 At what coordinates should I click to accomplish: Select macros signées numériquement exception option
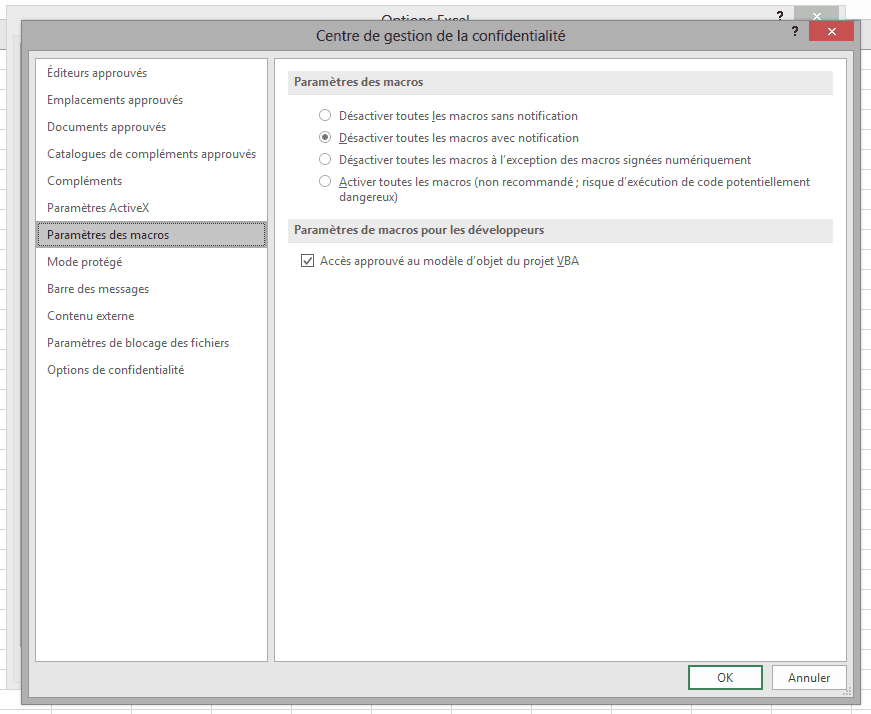coord(325,159)
